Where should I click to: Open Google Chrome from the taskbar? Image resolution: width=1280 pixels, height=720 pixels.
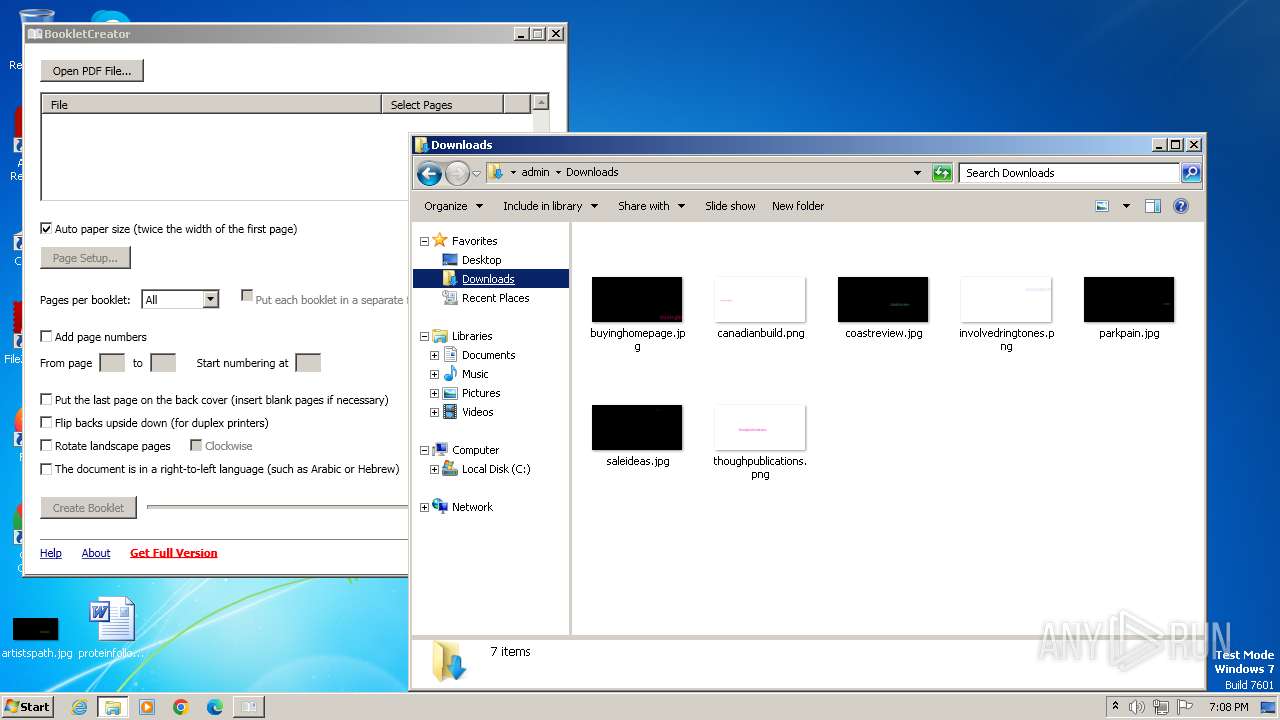[181, 707]
